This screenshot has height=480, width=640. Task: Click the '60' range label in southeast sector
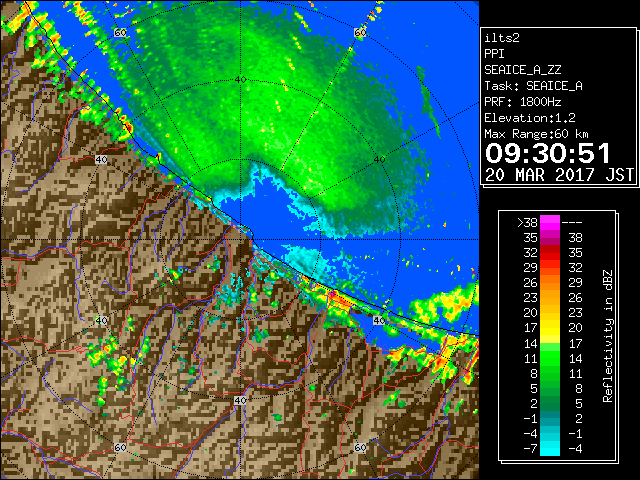tap(360, 447)
